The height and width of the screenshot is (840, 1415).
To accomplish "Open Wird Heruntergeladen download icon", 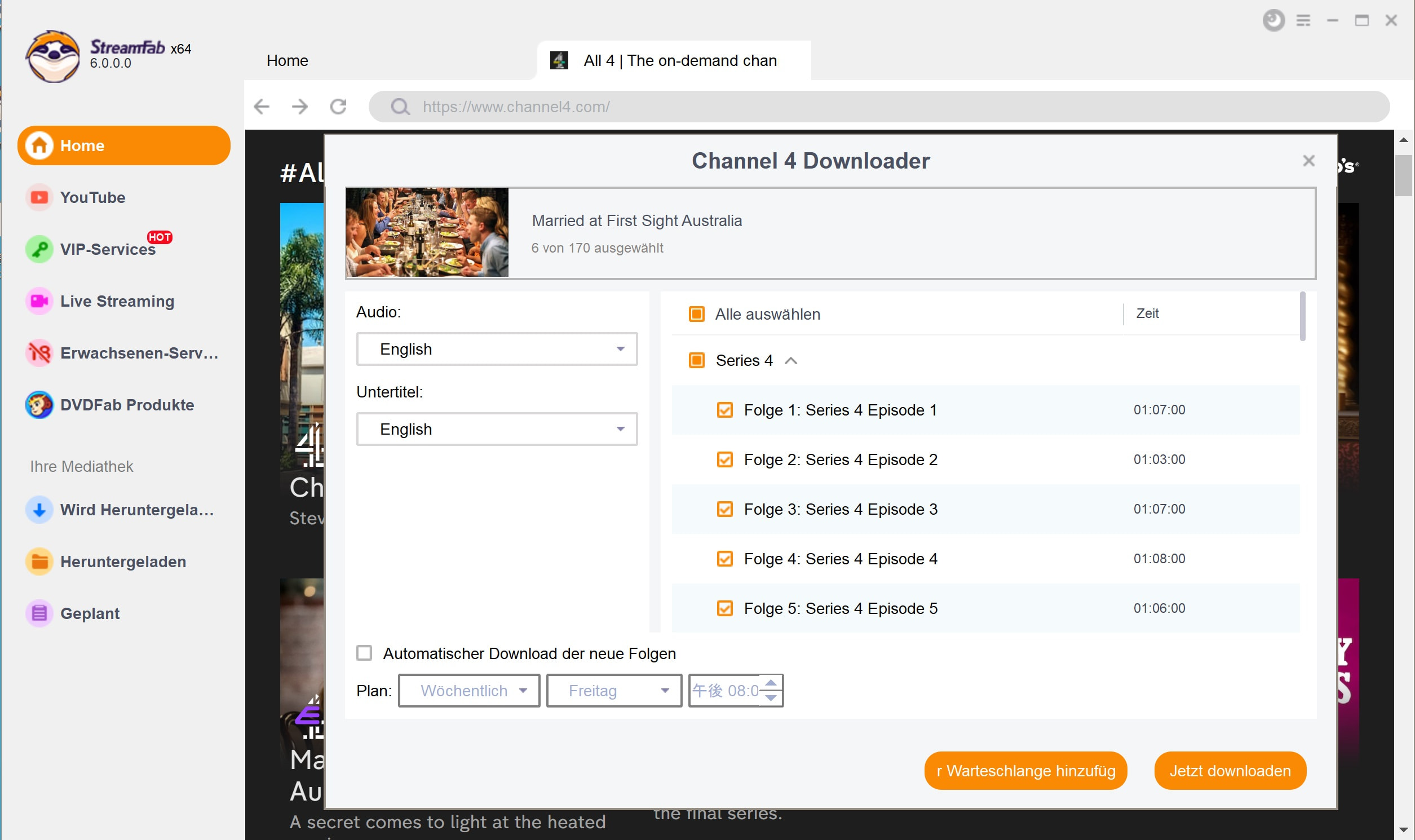I will (x=39, y=510).
